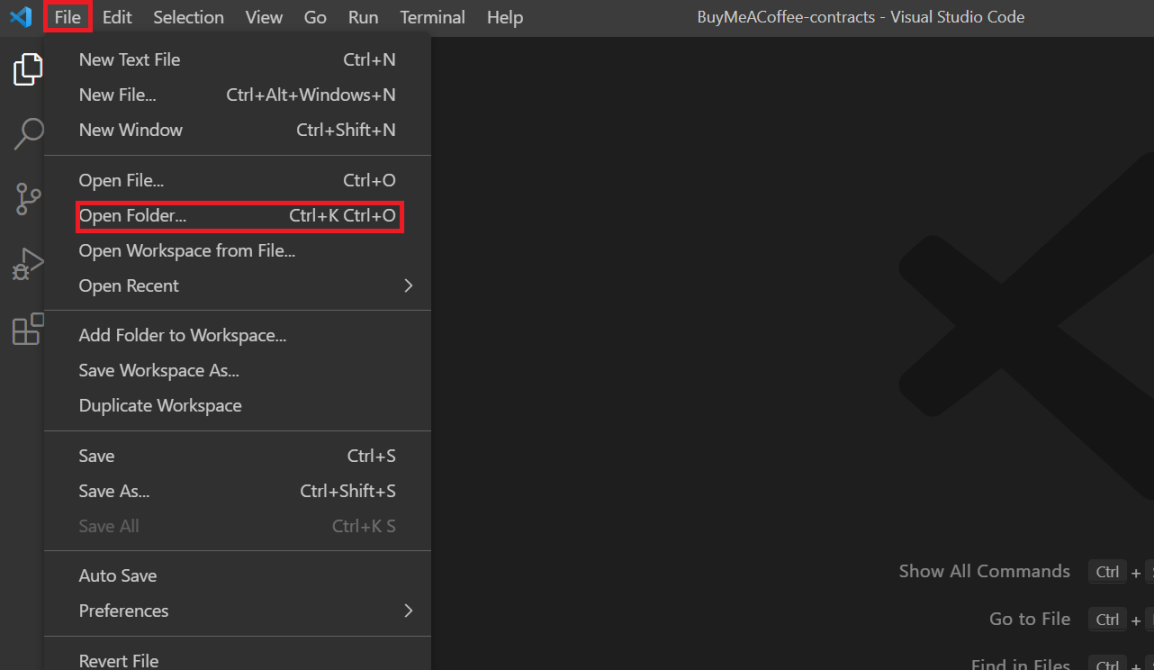Open the Source Control view icon
Screen dimensions: 1154x670
(27, 199)
